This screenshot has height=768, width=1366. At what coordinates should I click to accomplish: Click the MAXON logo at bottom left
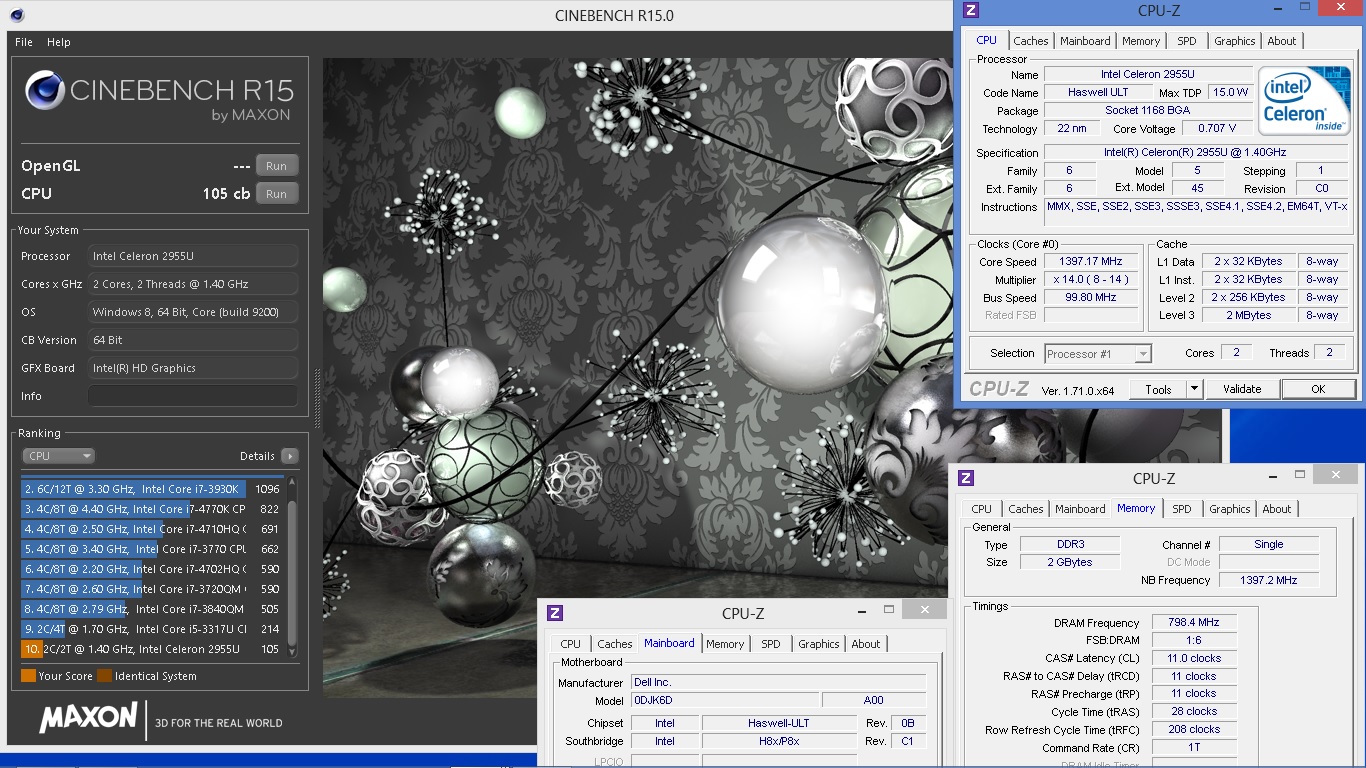coord(88,717)
